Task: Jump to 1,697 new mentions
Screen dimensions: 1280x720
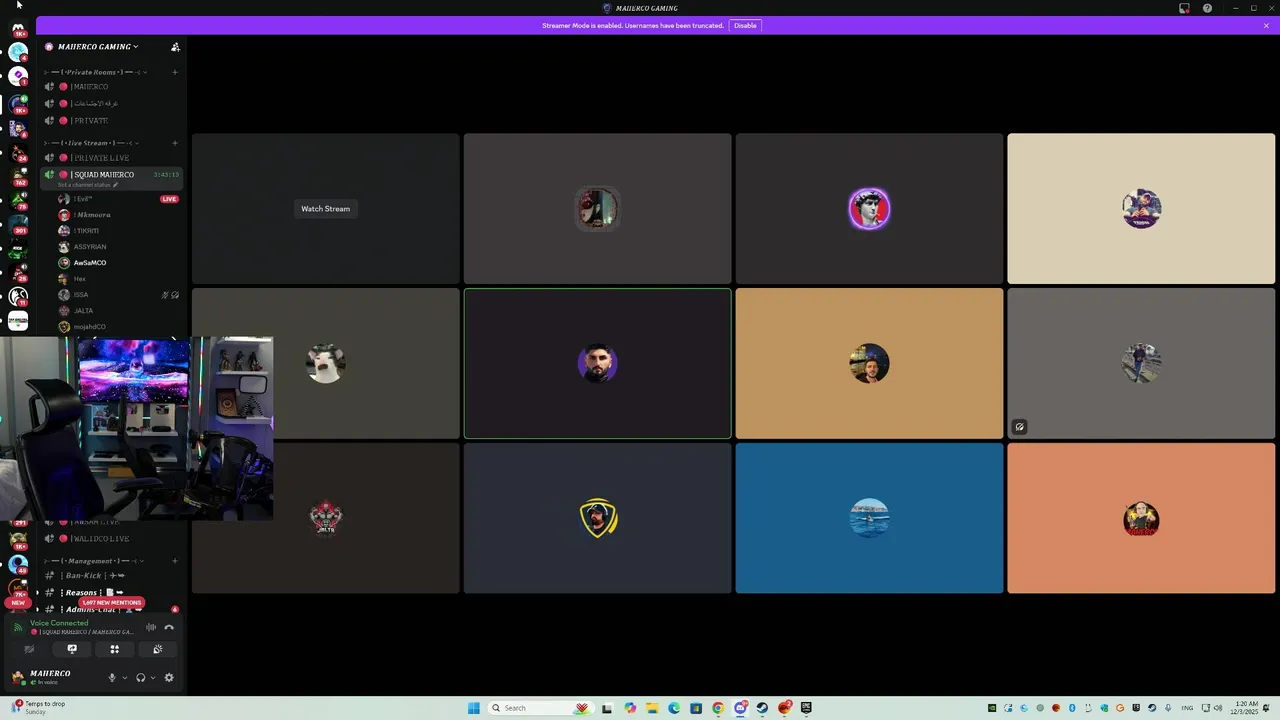Action: 112,603
